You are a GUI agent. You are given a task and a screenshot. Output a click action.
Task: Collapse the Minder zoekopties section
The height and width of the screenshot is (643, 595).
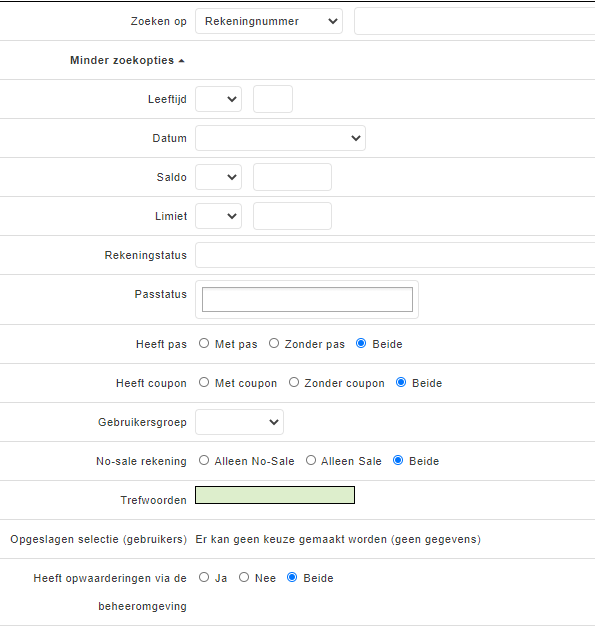127,60
